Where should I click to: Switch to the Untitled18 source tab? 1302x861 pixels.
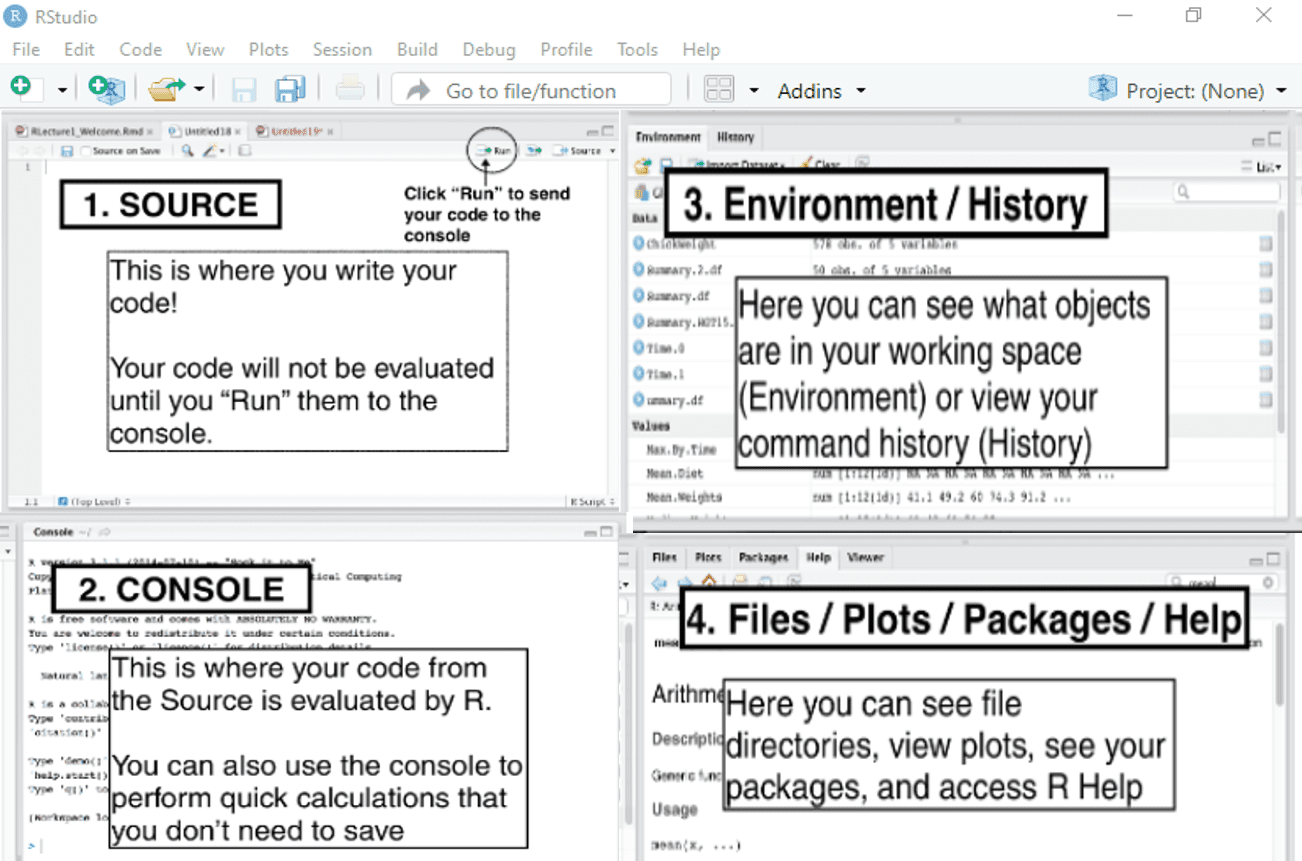pyautogui.click(x=204, y=131)
